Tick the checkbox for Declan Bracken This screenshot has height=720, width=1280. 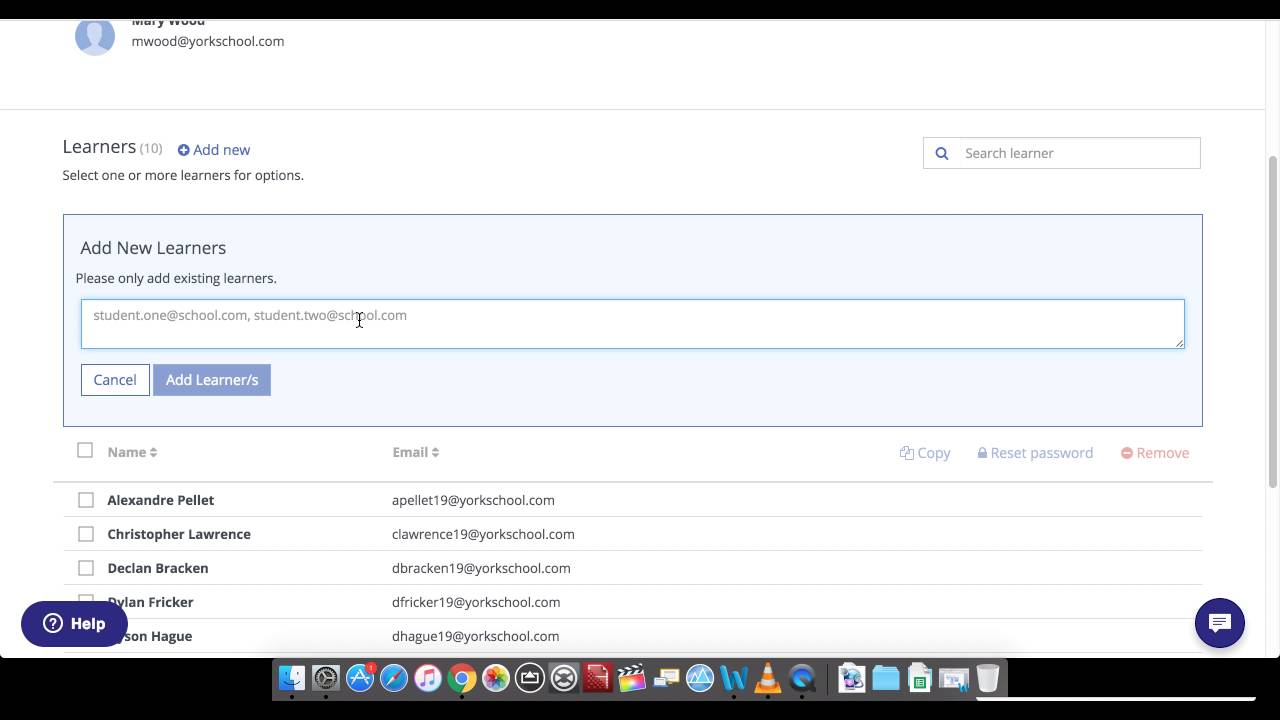(x=86, y=568)
